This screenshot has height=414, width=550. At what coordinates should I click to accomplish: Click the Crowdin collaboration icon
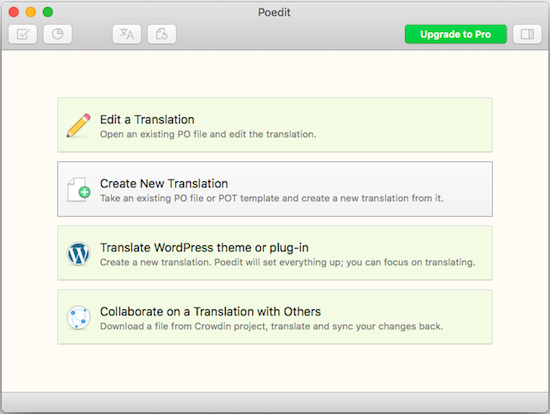[x=79, y=318]
